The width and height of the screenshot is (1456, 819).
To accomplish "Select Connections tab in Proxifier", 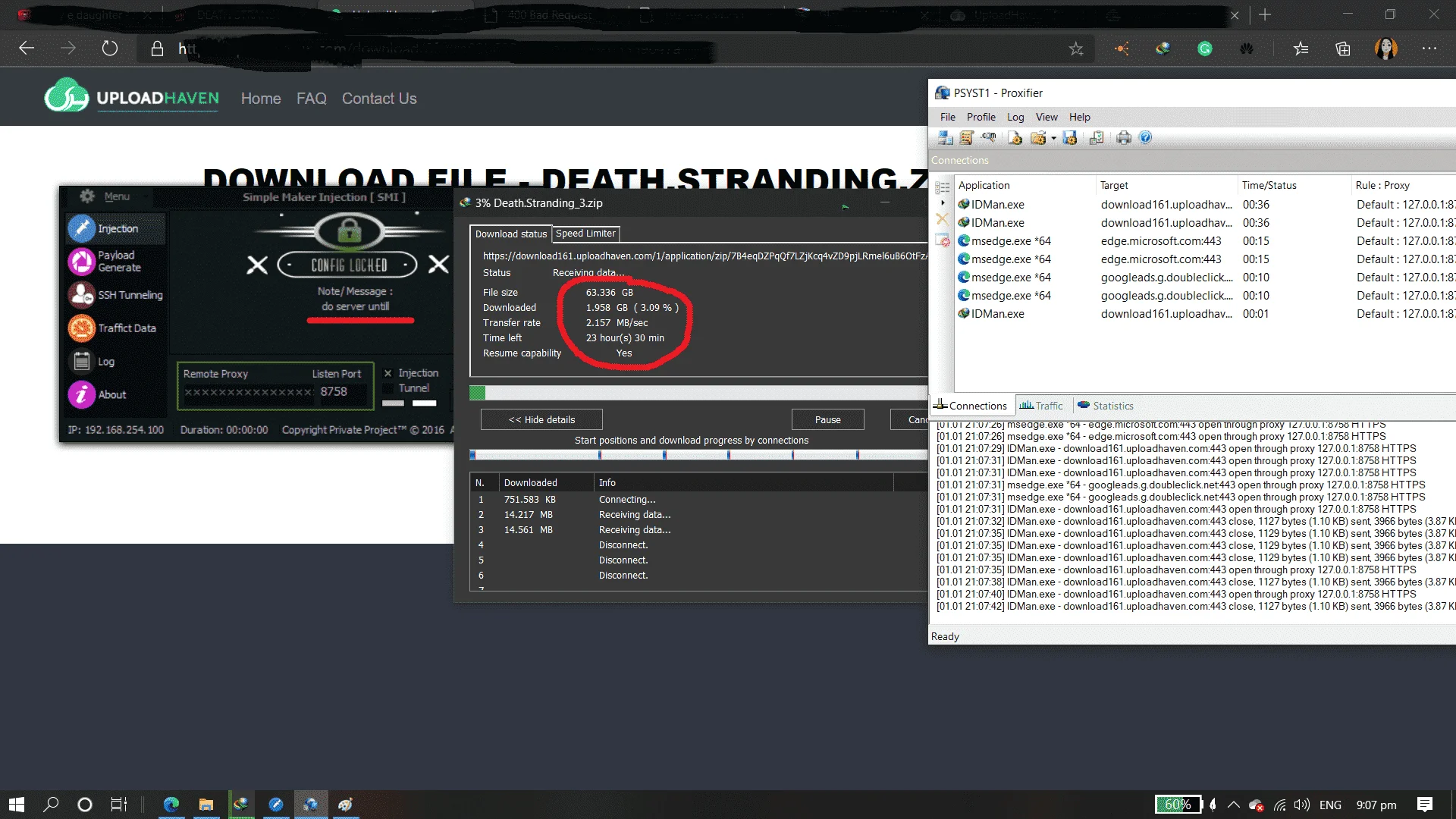I will tap(971, 406).
